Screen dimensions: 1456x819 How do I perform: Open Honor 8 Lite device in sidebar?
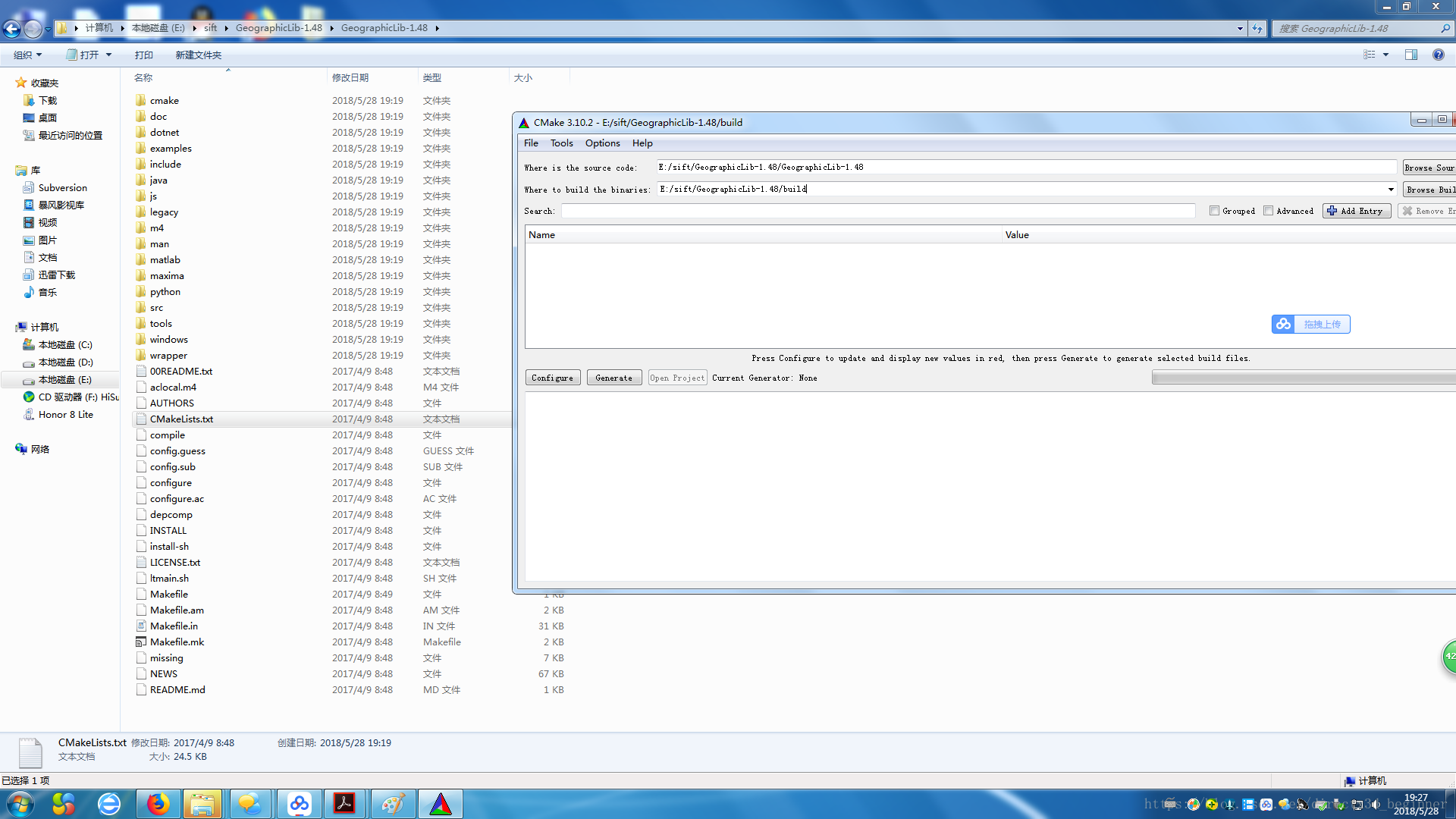(65, 414)
